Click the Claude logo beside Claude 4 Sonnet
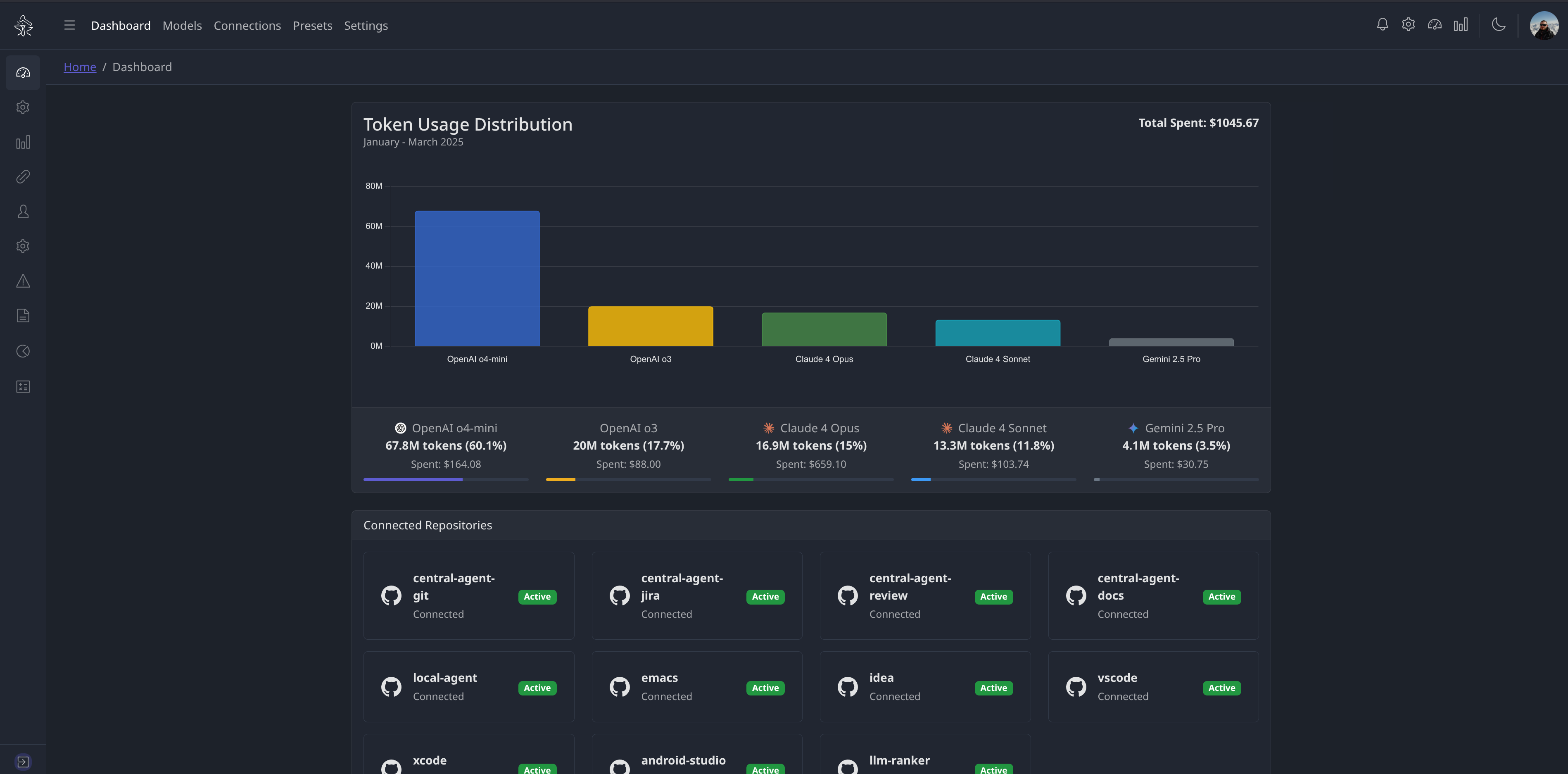The image size is (1568, 774). (x=946, y=428)
